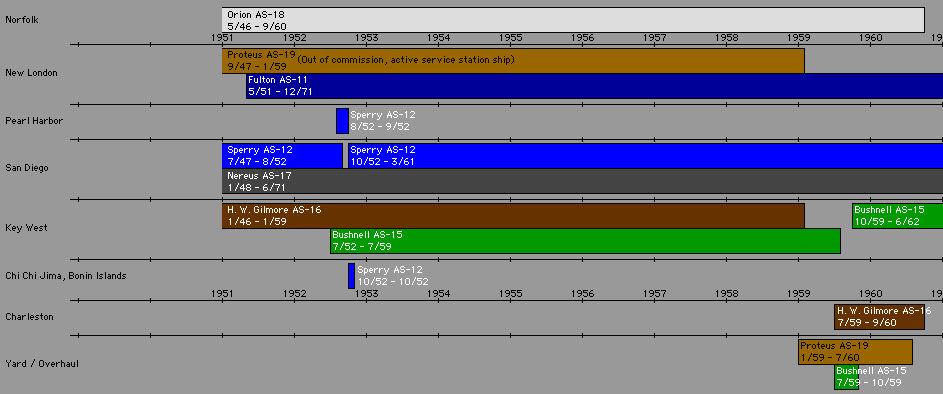Select Sperry AS-12 10/52 - 3/61 bar

[645, 156]
